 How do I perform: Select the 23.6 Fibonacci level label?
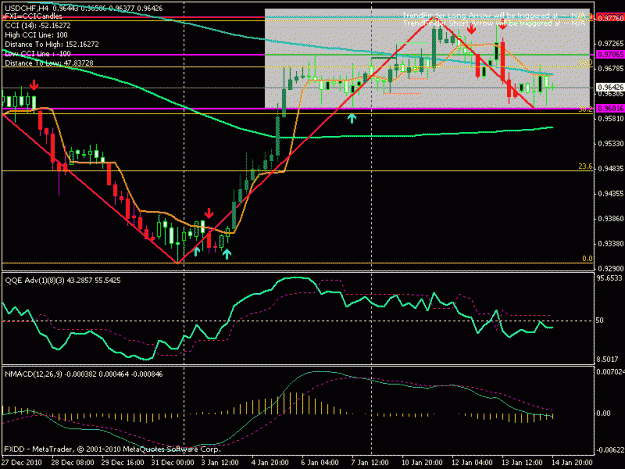tap(585, 167)
